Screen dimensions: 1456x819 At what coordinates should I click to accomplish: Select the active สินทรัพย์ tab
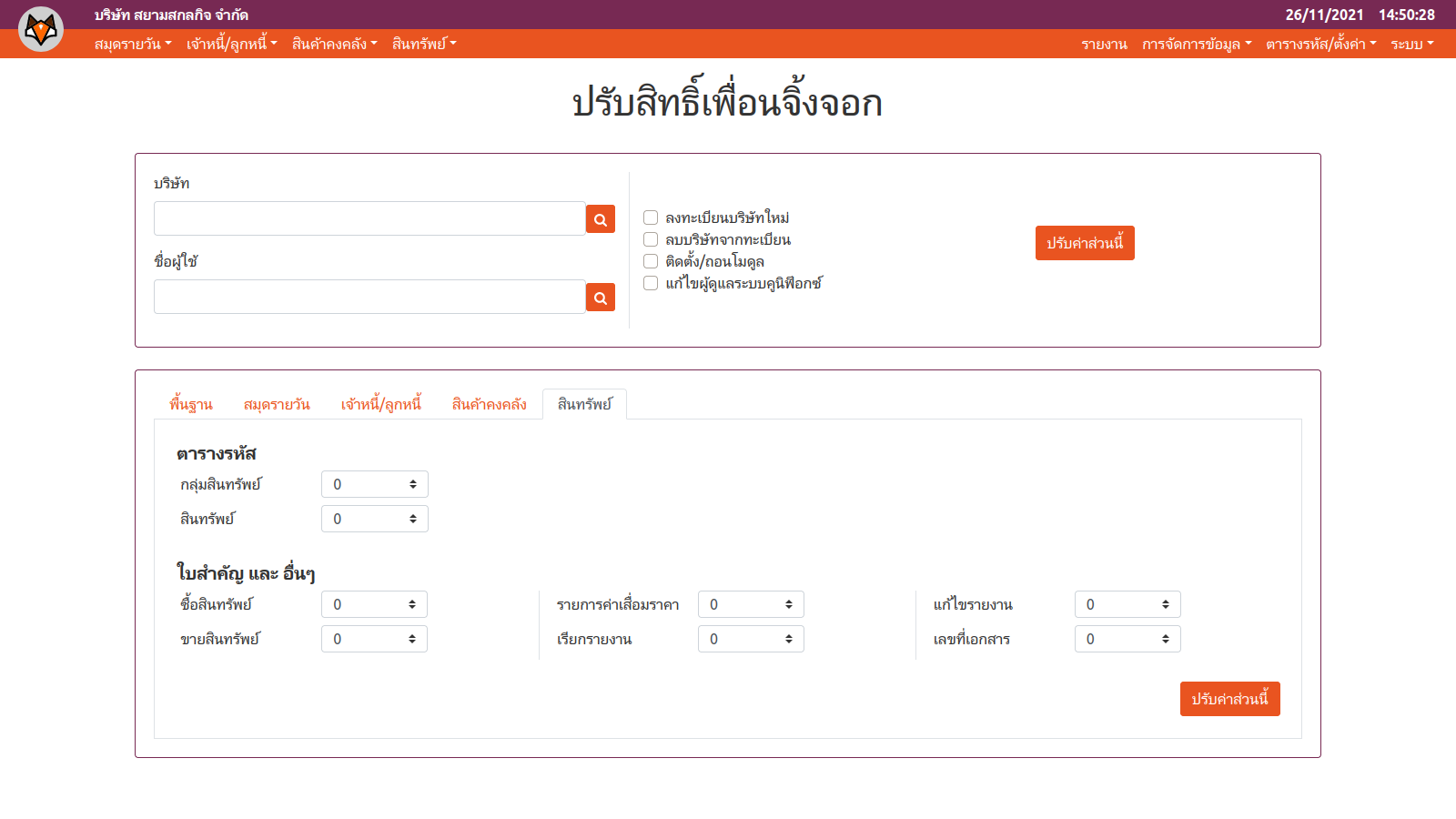pyautogui.click(x=584, y=404)
